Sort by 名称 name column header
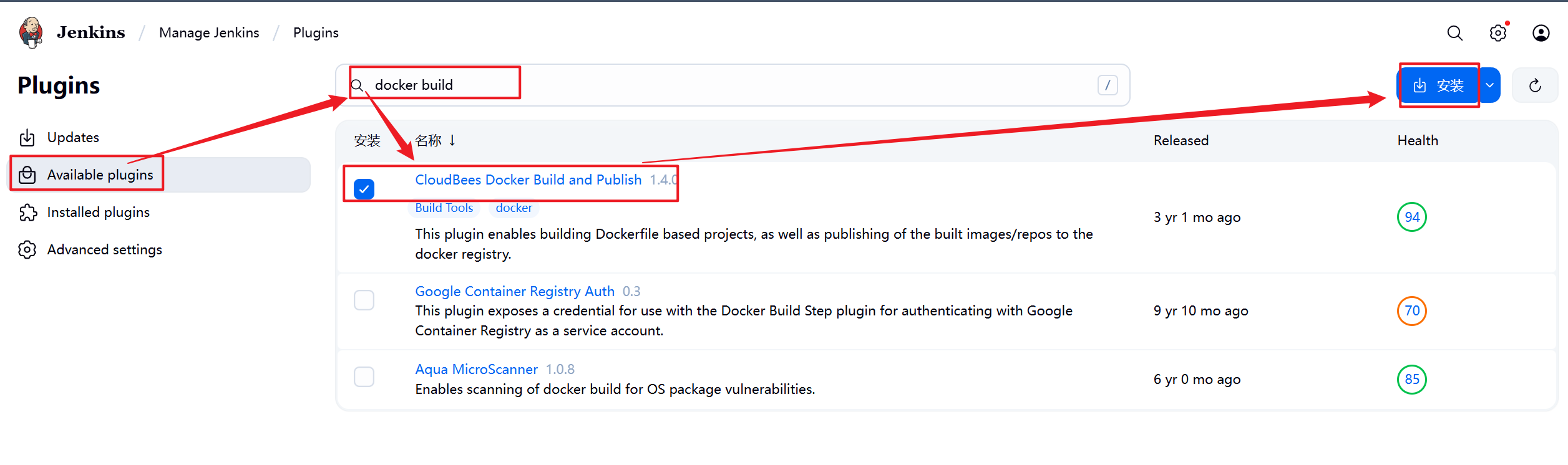Viewport: 1568px width, 465px height. click(436, 141)
